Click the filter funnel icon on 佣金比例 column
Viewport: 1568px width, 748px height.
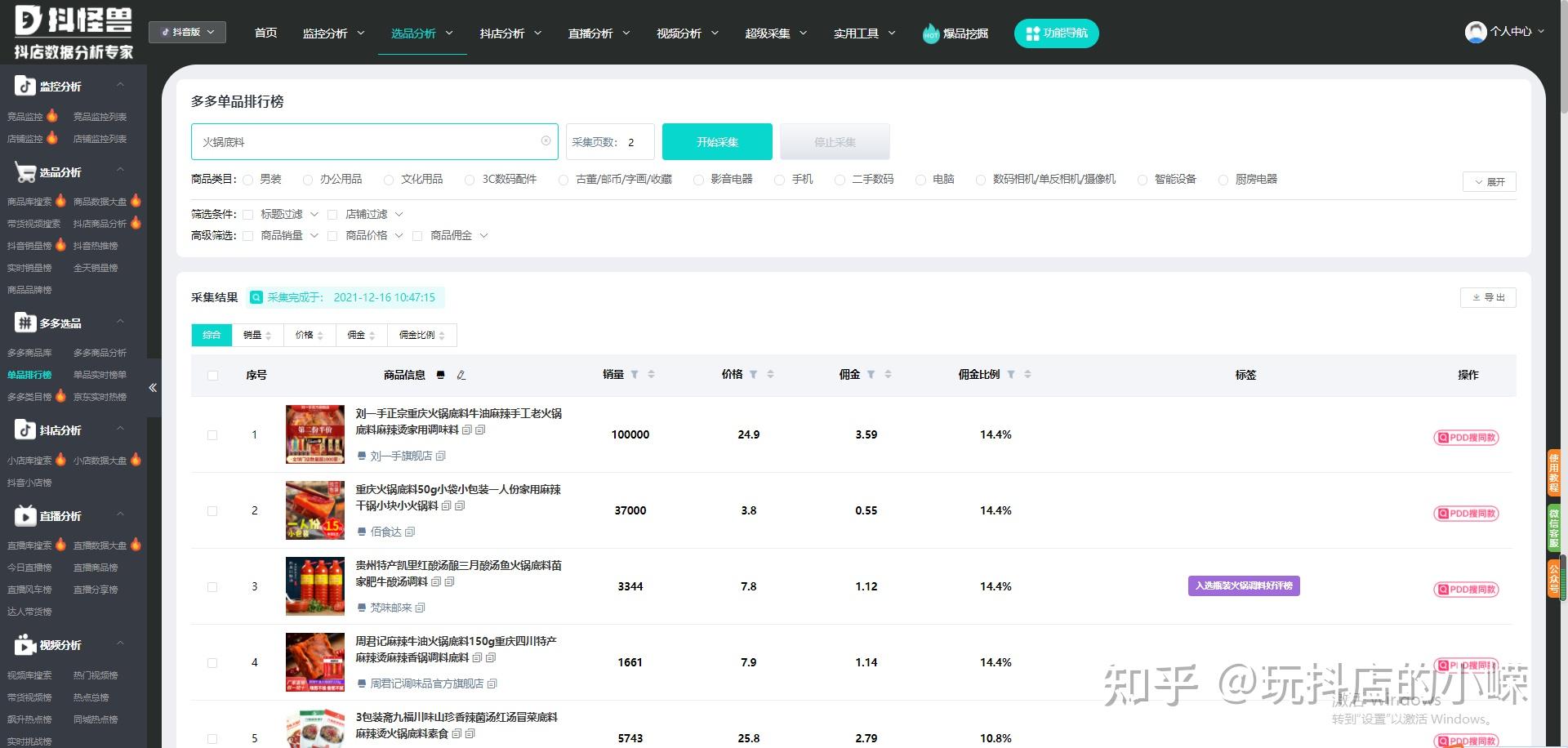pyautogui.click(x=1011, y=375)
